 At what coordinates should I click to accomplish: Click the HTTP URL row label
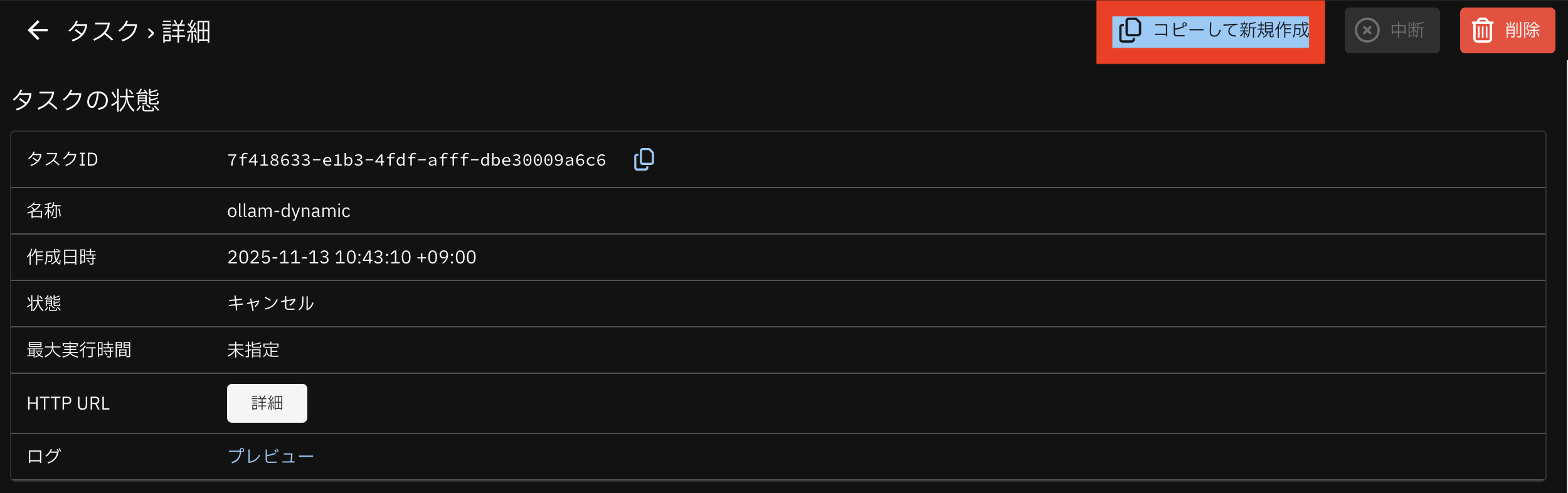pyautogui.click(x=68, y=403)
